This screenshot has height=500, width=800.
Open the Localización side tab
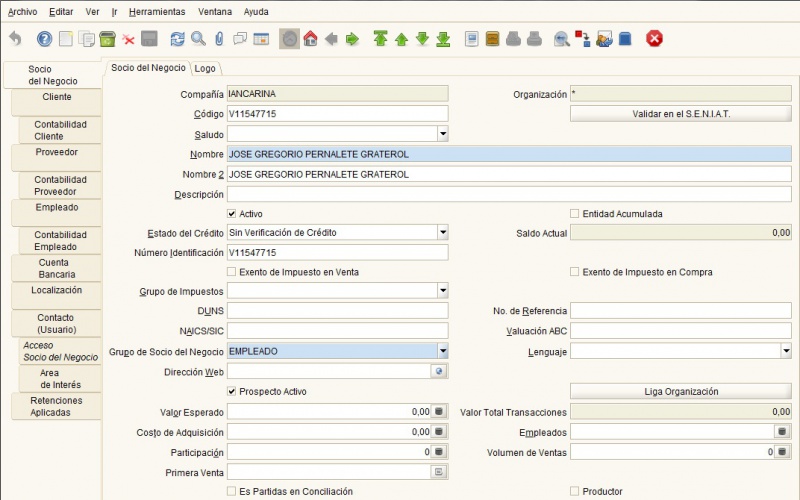click(57, 296)
